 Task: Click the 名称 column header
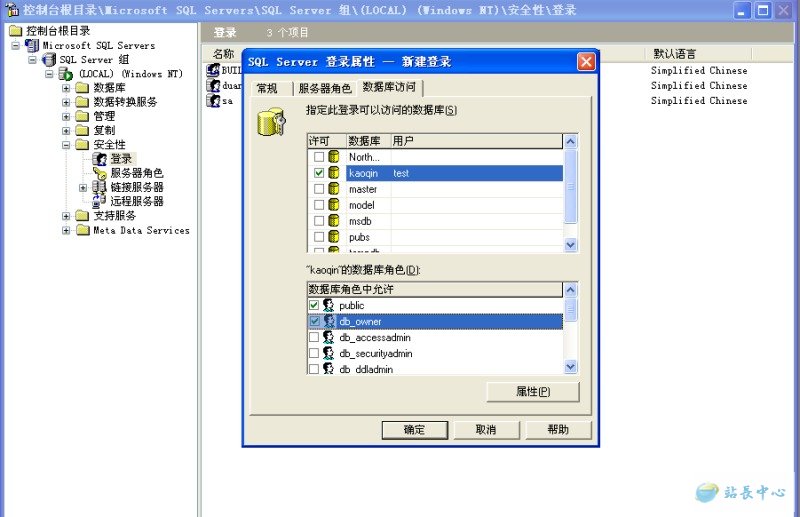pyautogui.click(x=223, y=54)
